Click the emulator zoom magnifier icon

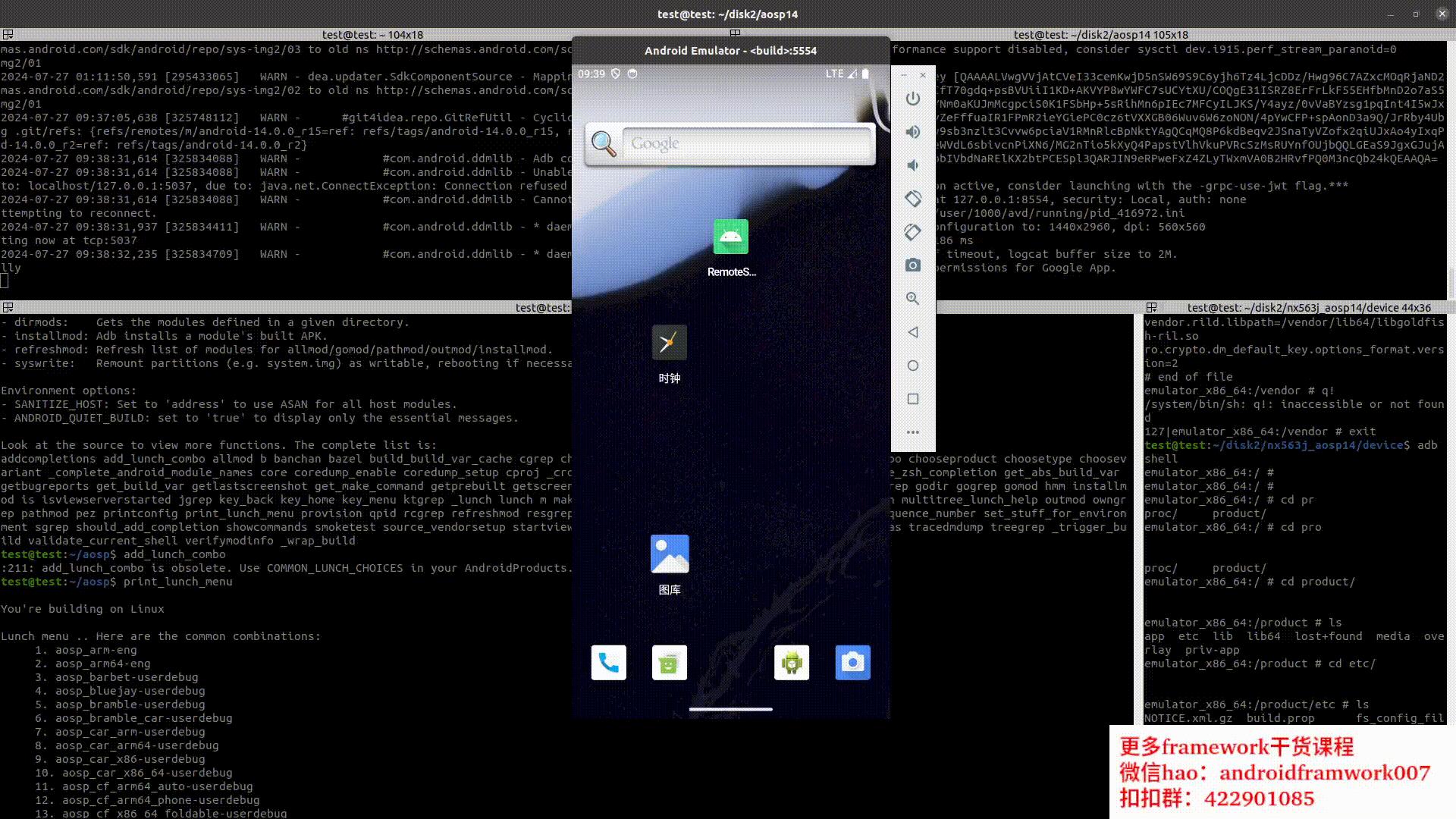pyautogui.click(x=913, y=299)
